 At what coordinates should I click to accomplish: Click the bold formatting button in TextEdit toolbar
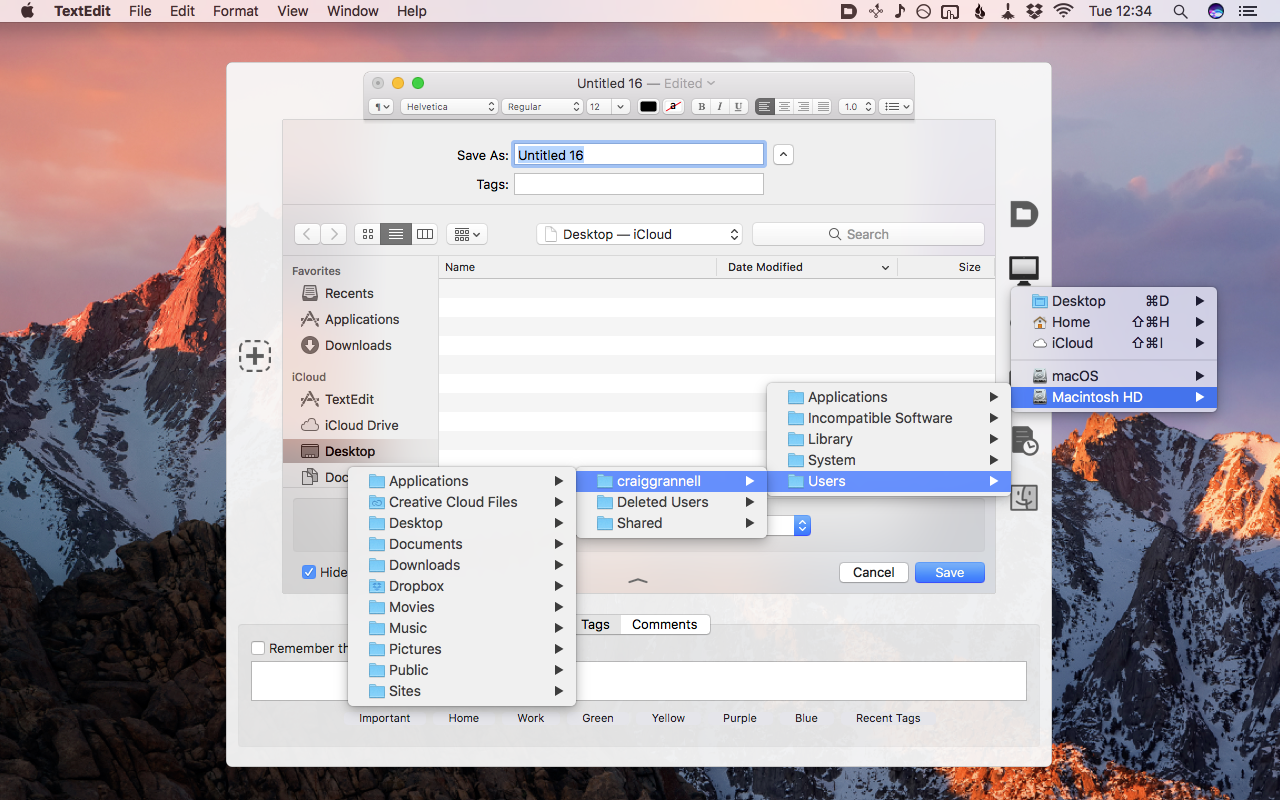coord(701,107)
